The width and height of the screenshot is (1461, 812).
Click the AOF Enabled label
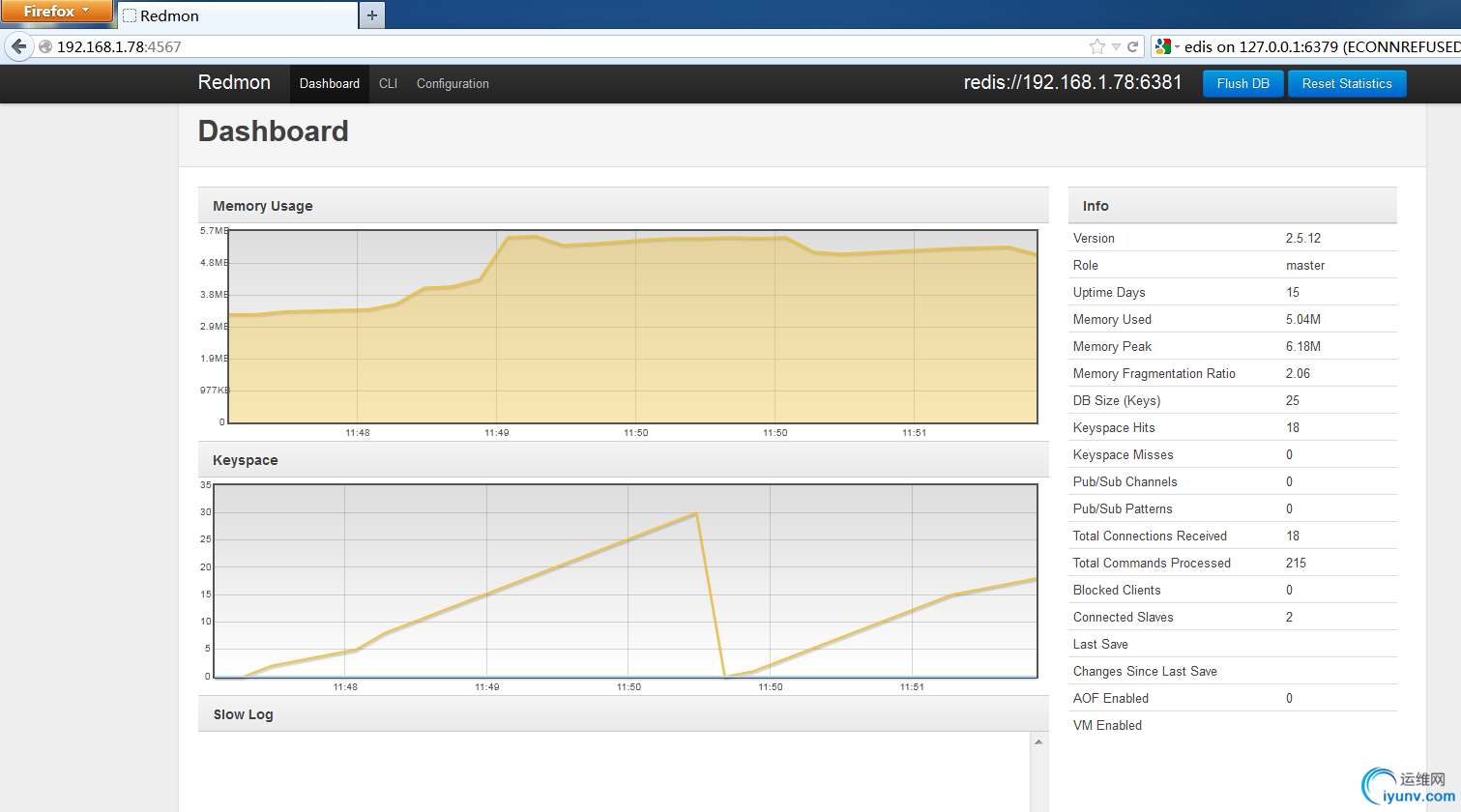point(1111,699)
